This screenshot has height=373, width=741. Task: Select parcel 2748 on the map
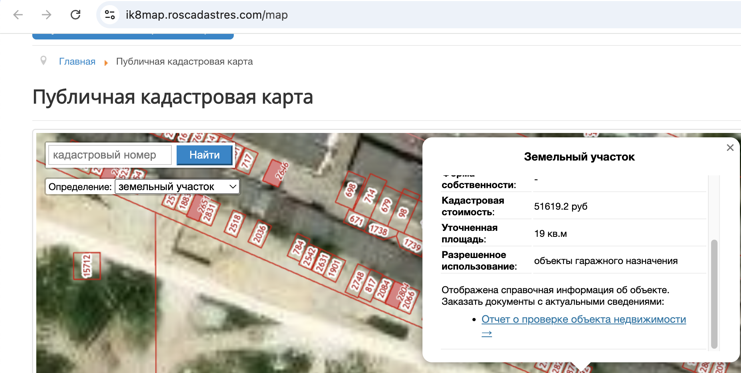(358, 281)
